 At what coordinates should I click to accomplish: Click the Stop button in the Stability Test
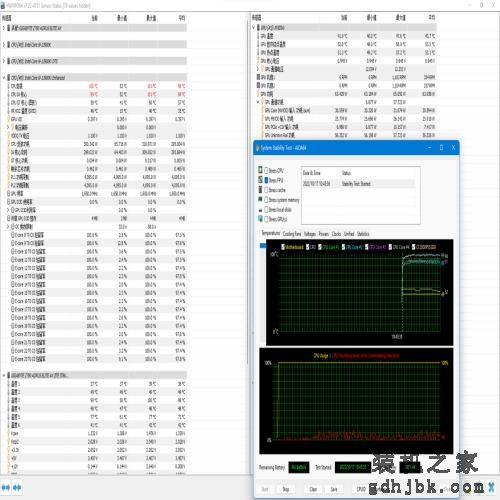tap(286, 489)
